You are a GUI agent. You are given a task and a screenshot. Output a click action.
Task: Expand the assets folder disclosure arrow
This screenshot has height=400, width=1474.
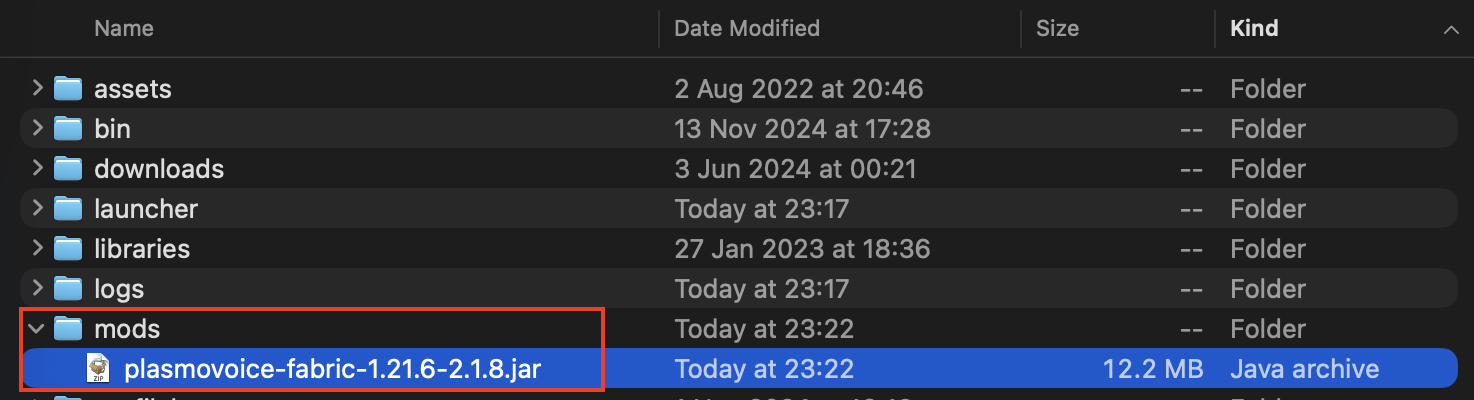click(37, 89)
